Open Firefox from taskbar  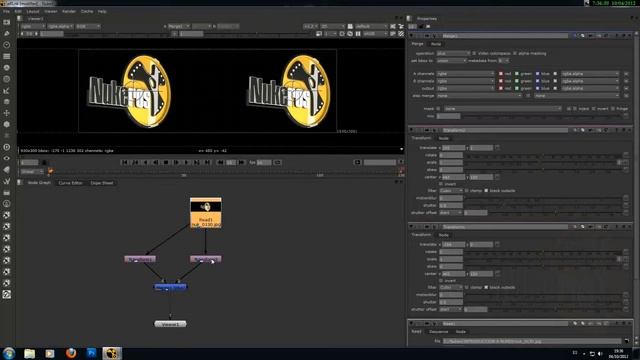(x=71, y=353)
